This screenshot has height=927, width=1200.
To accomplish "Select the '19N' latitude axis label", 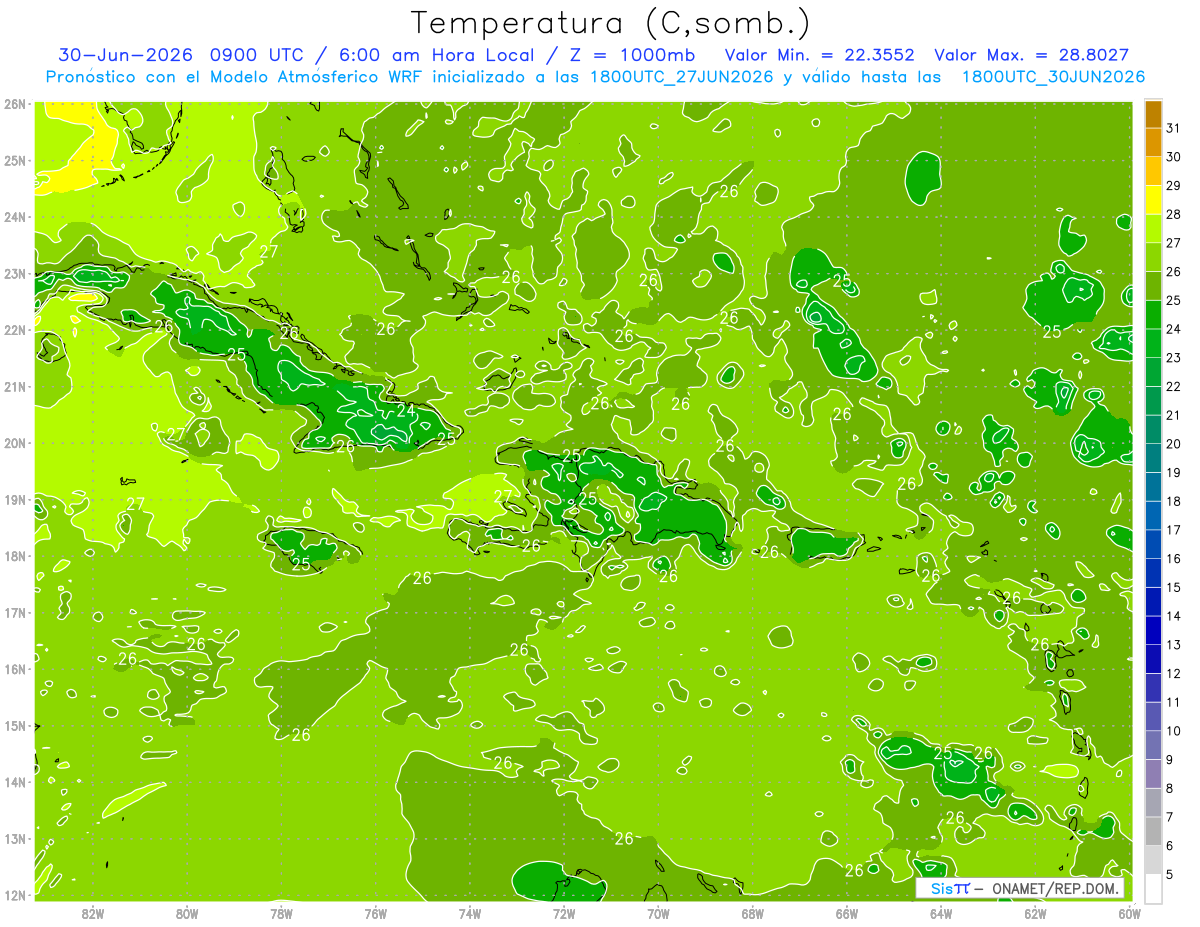I will pyautogui.click(x=14, y=500).
